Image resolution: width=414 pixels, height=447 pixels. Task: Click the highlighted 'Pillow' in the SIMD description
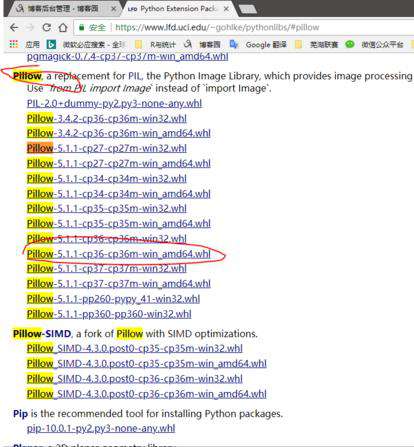click(130, 334)
